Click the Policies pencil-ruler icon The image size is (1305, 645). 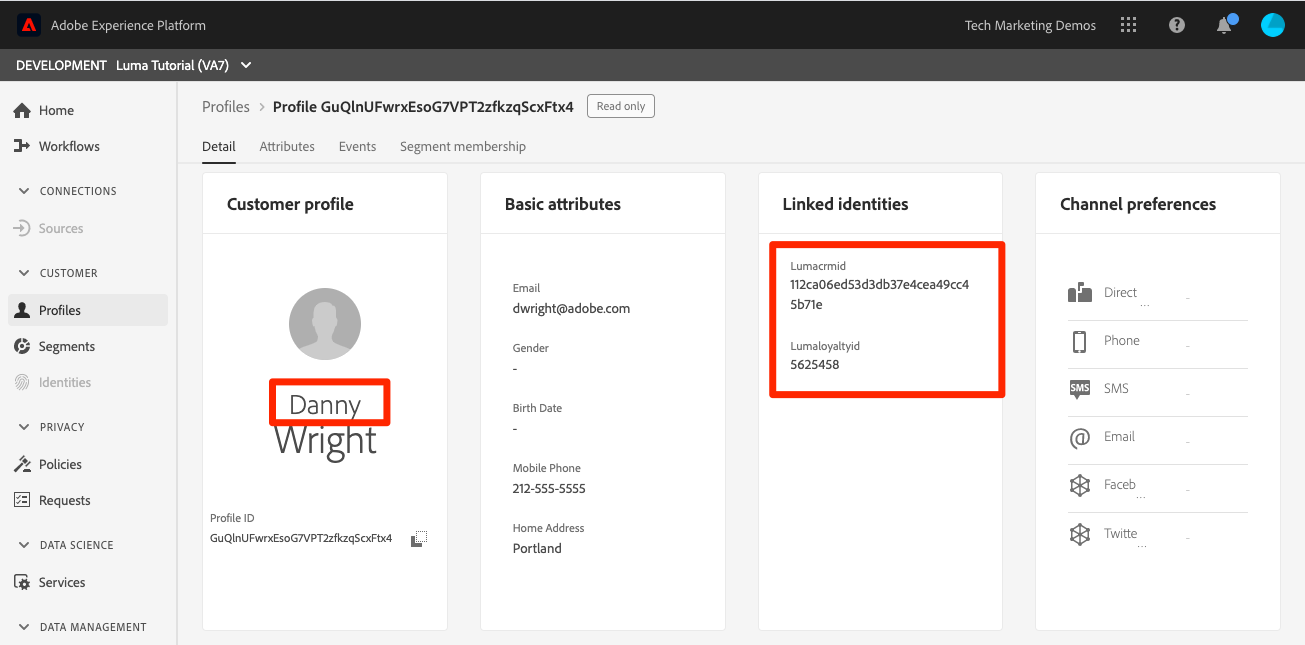pyautogui.click(x=22, y=464)
